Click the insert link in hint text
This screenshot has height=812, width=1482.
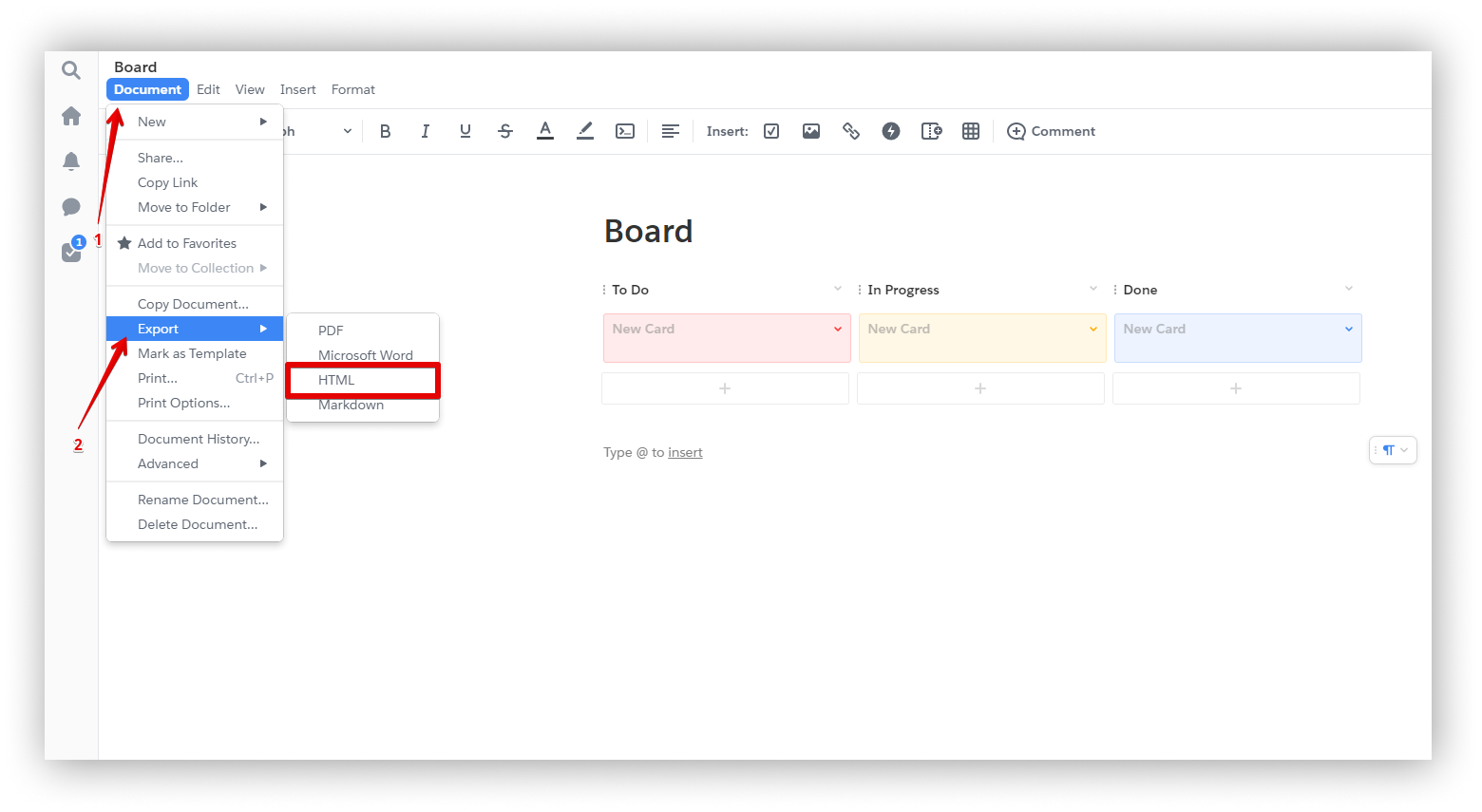pyautogui.click(x=685, y=452)
